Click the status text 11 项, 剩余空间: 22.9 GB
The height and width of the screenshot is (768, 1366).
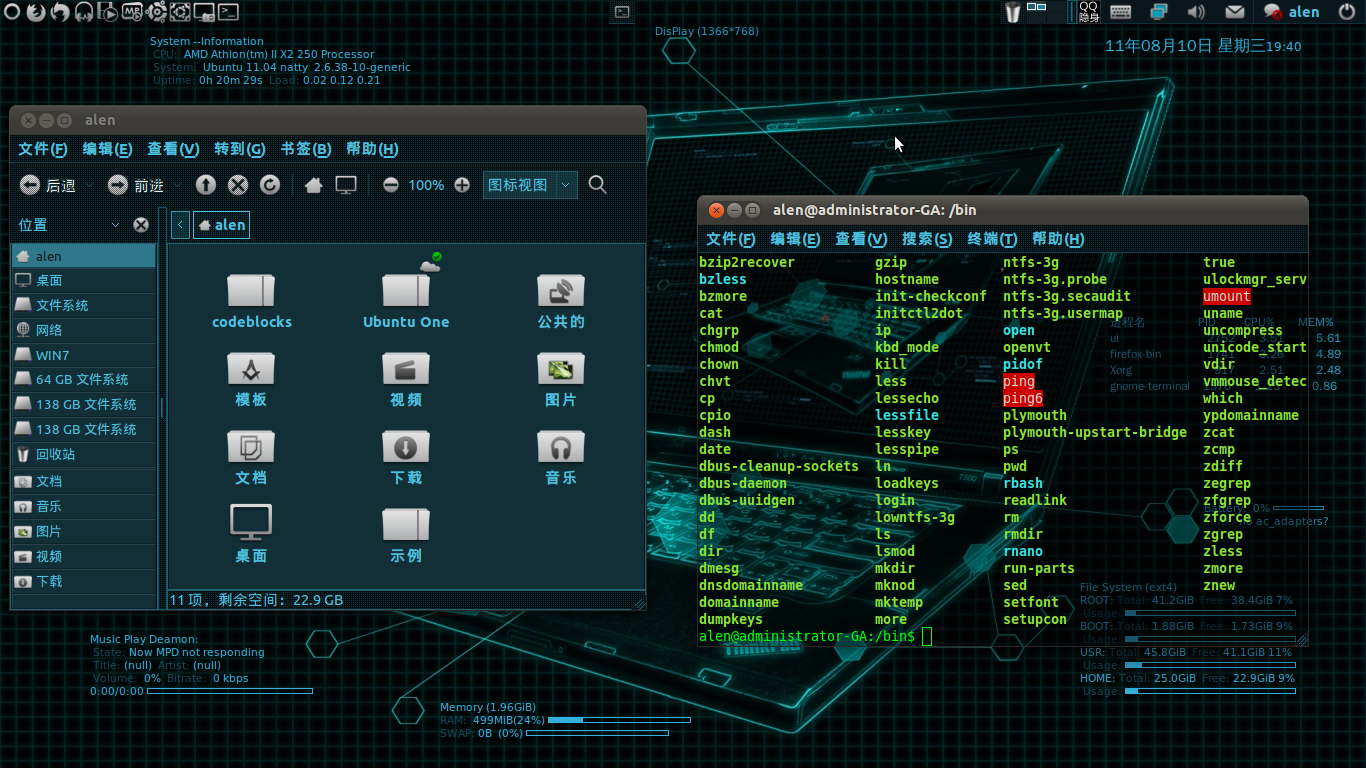tap(256, 600)
